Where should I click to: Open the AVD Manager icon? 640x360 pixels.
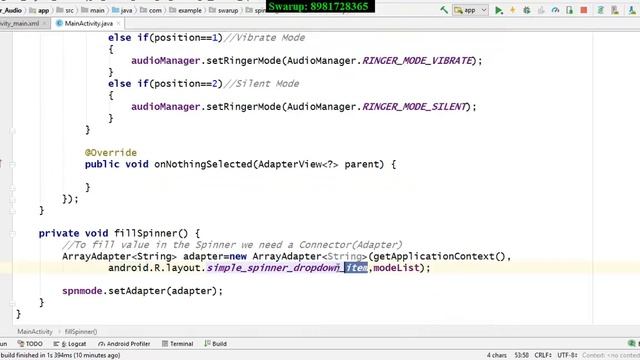click(615, 10)
